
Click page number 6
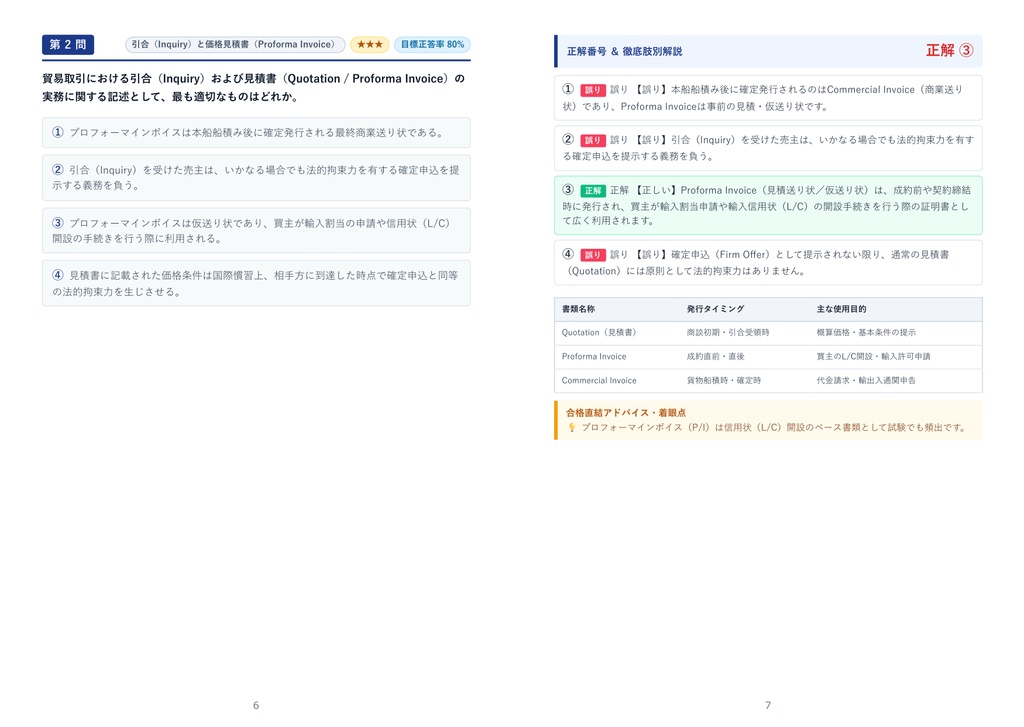(256, 705)
